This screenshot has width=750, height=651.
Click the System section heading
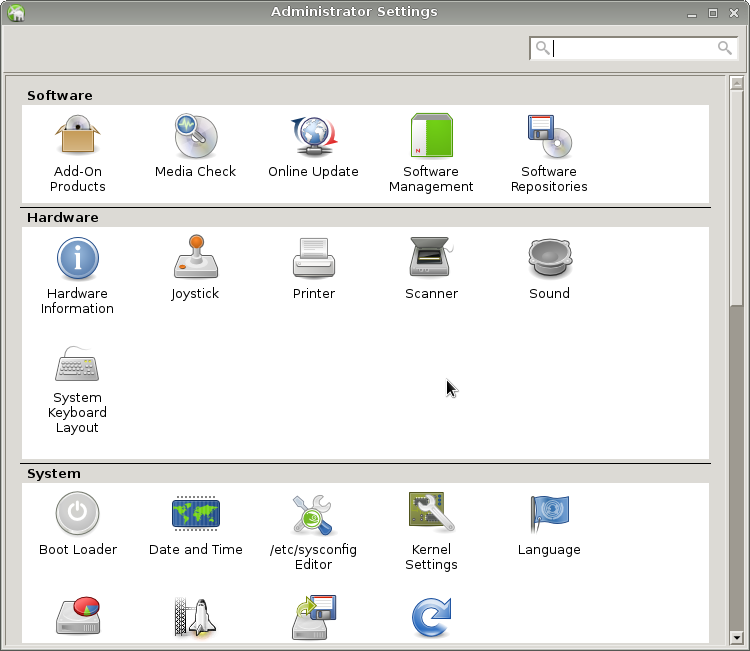(54, 474)
